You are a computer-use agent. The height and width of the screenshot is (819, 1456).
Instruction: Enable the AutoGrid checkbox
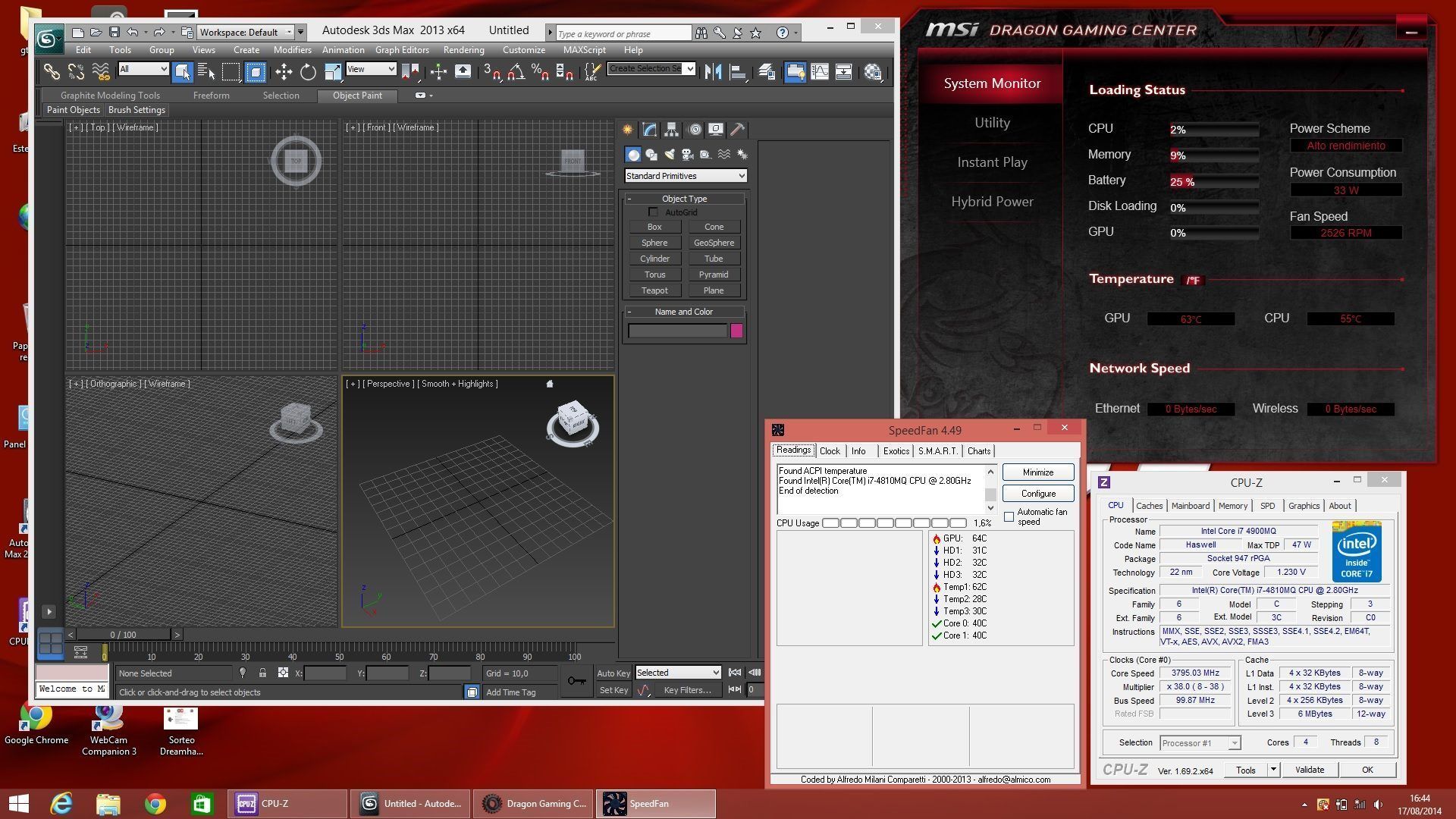pos(654,212)
